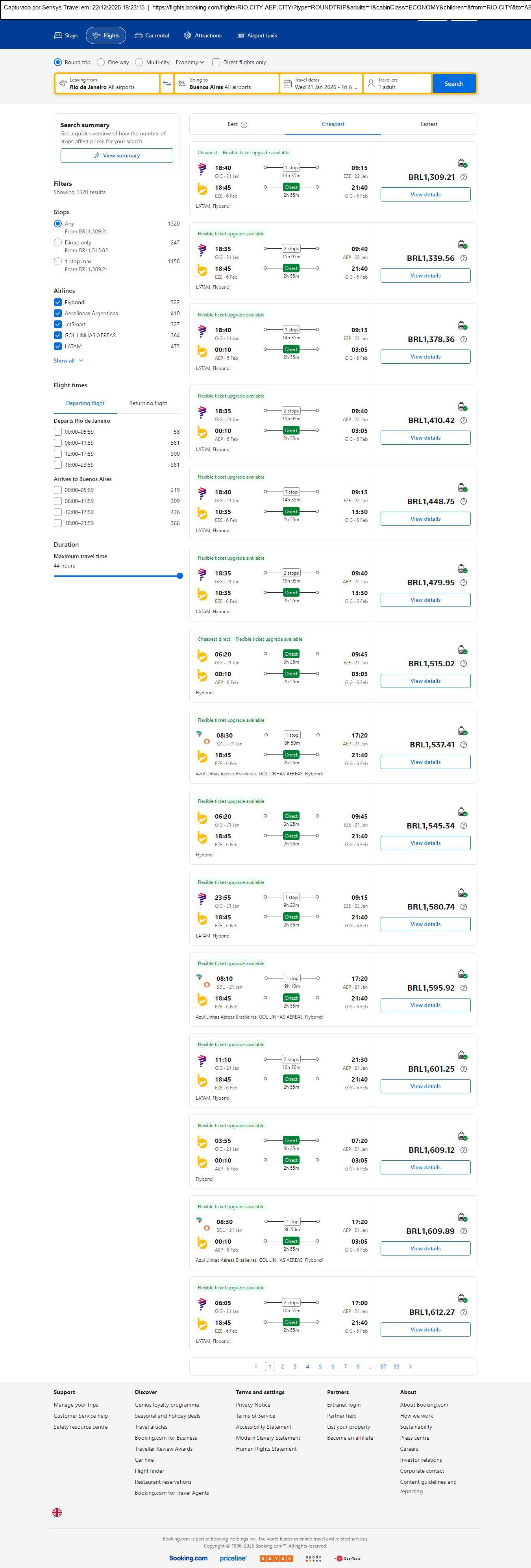
Task: Open Airport taxis from the top navigation
Action: (x=256, y=36)
